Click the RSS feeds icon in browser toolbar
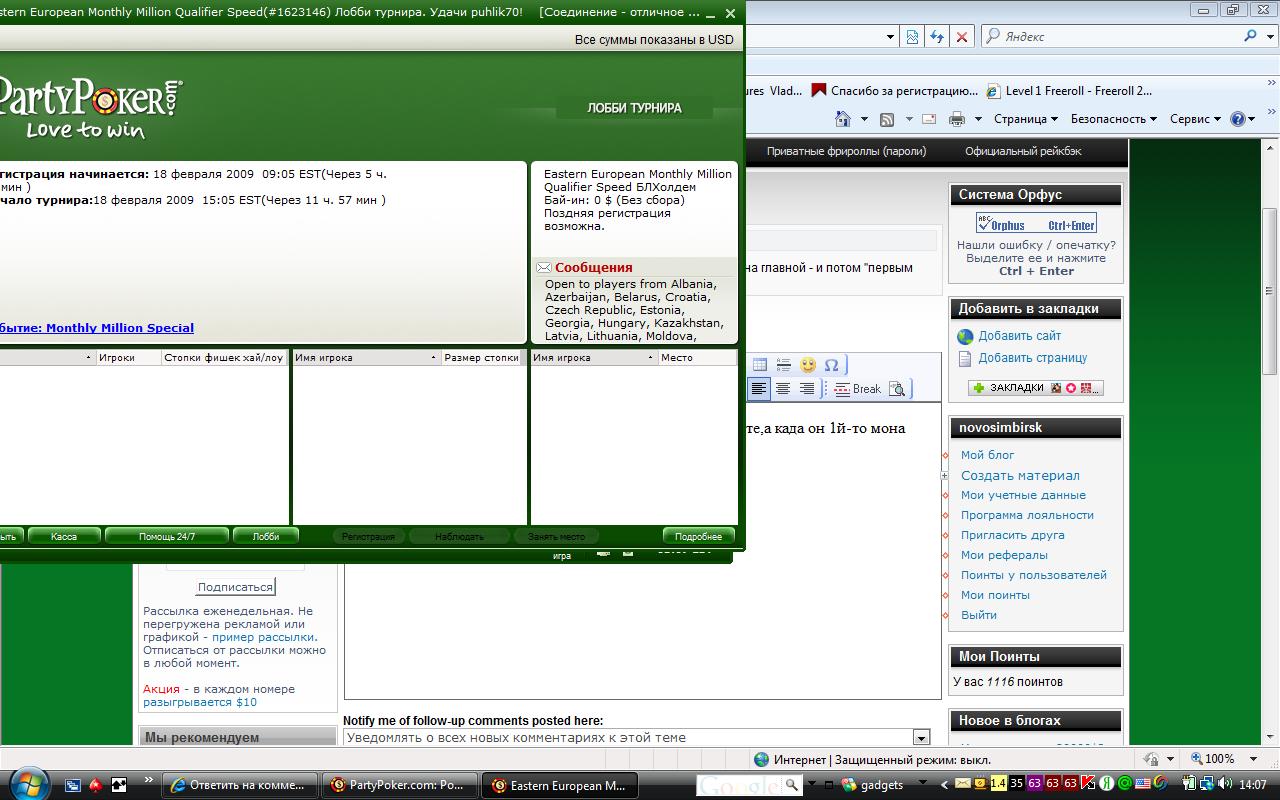 pos(887,119)
